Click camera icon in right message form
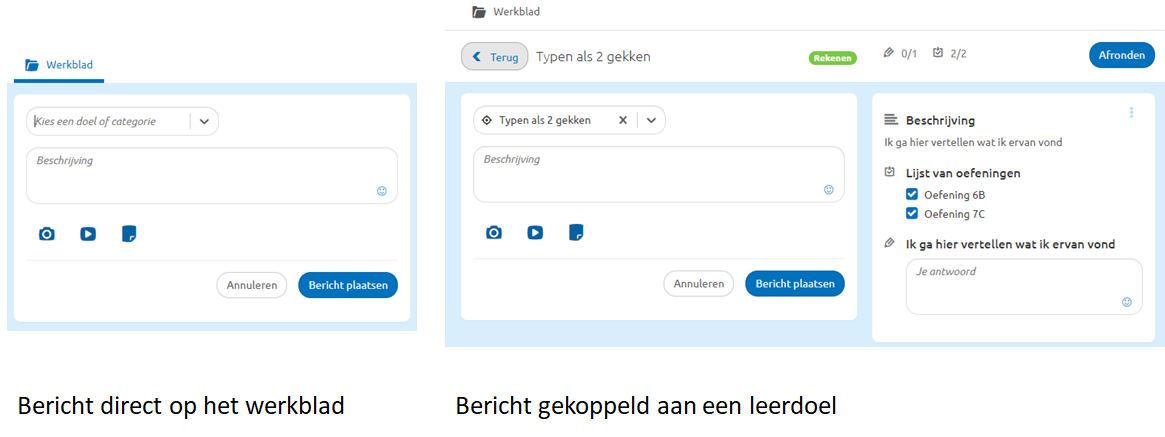The height and width of the screenshot is (437, 1165). click(x=494, y=233)
